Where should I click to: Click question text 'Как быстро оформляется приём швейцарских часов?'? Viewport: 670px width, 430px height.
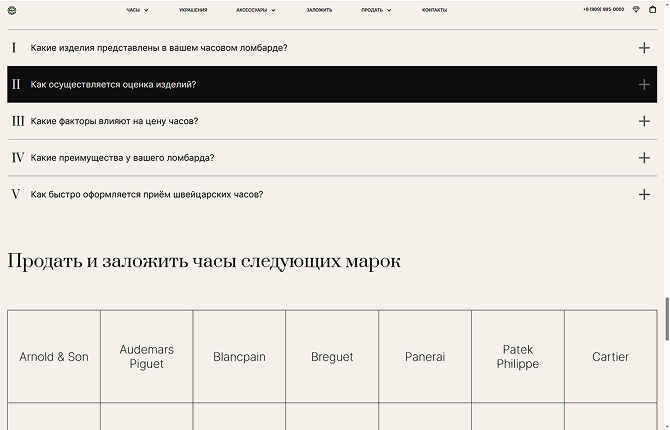[x=147, y=195]
